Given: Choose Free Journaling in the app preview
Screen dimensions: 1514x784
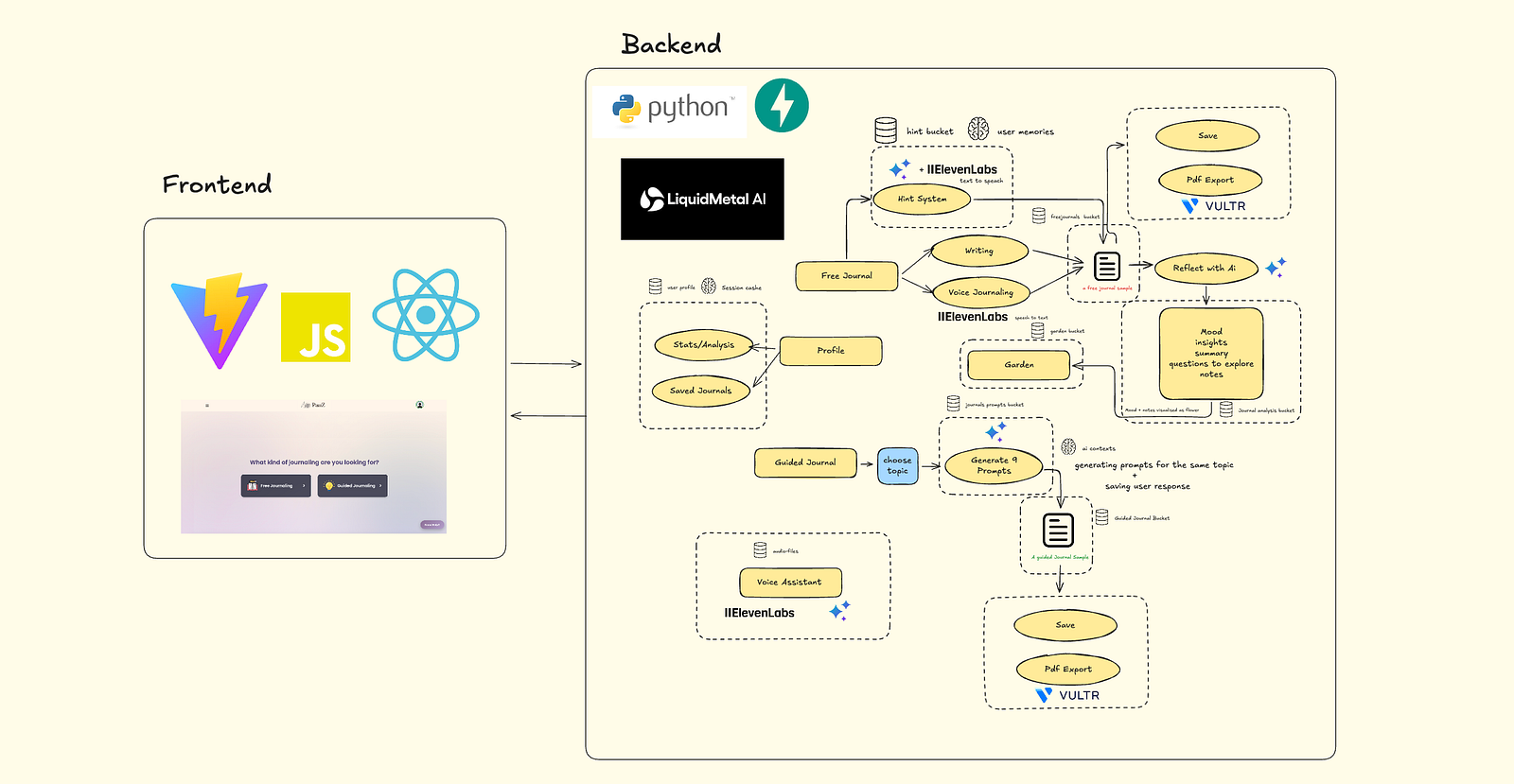Looking at the screenshot, I should point(276,485).
